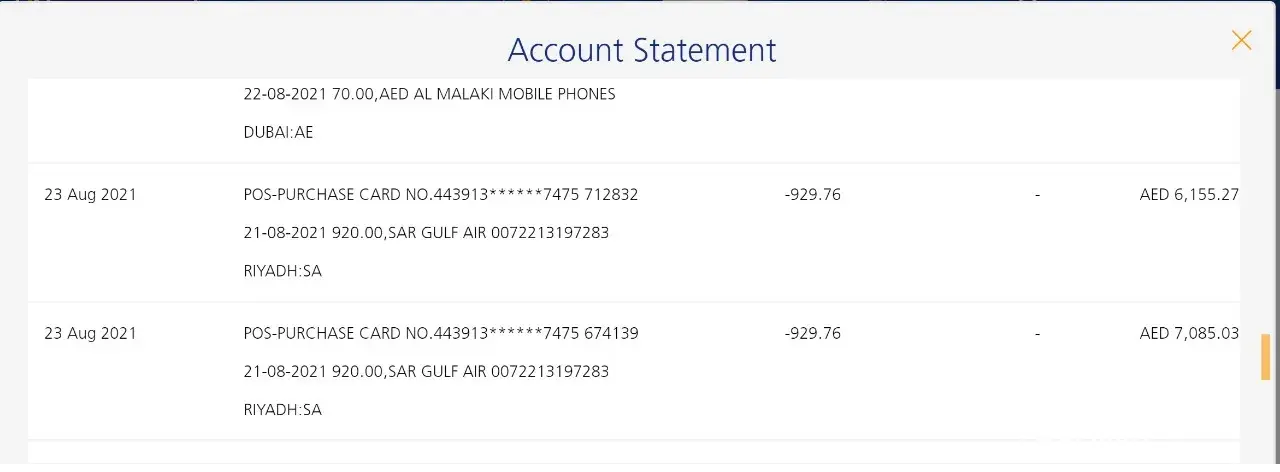
Task: Click the date of transaction 674139
Action: (x=90, y=333)
